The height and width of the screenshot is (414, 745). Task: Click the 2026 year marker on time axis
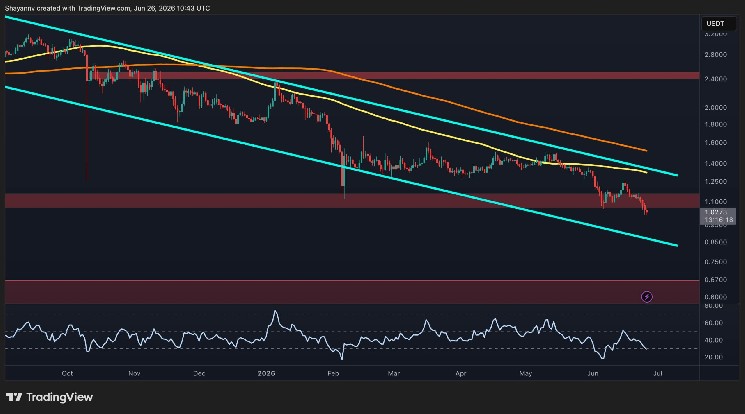[266, 374]
